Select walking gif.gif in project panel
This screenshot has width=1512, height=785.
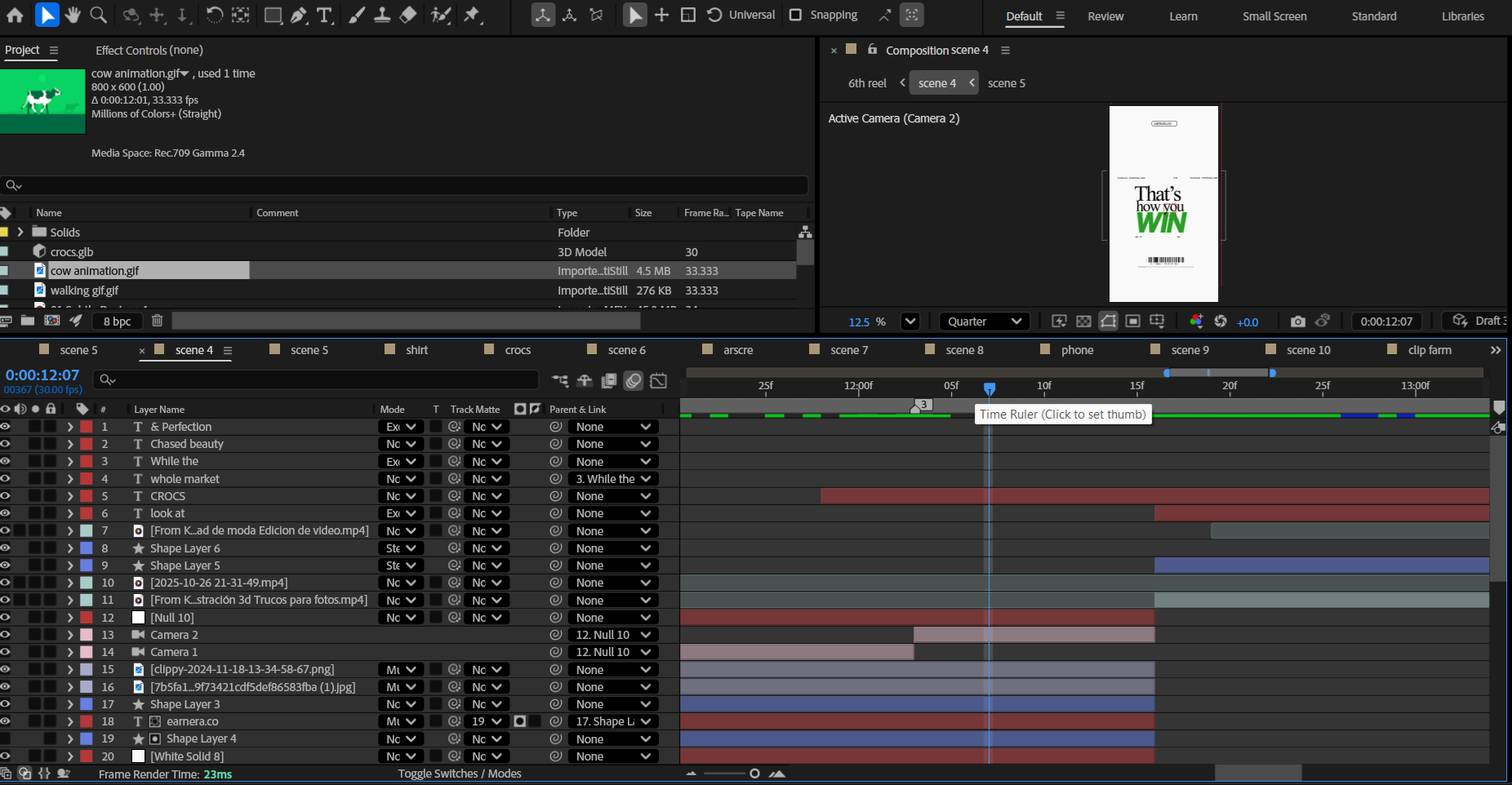[84, 290]
